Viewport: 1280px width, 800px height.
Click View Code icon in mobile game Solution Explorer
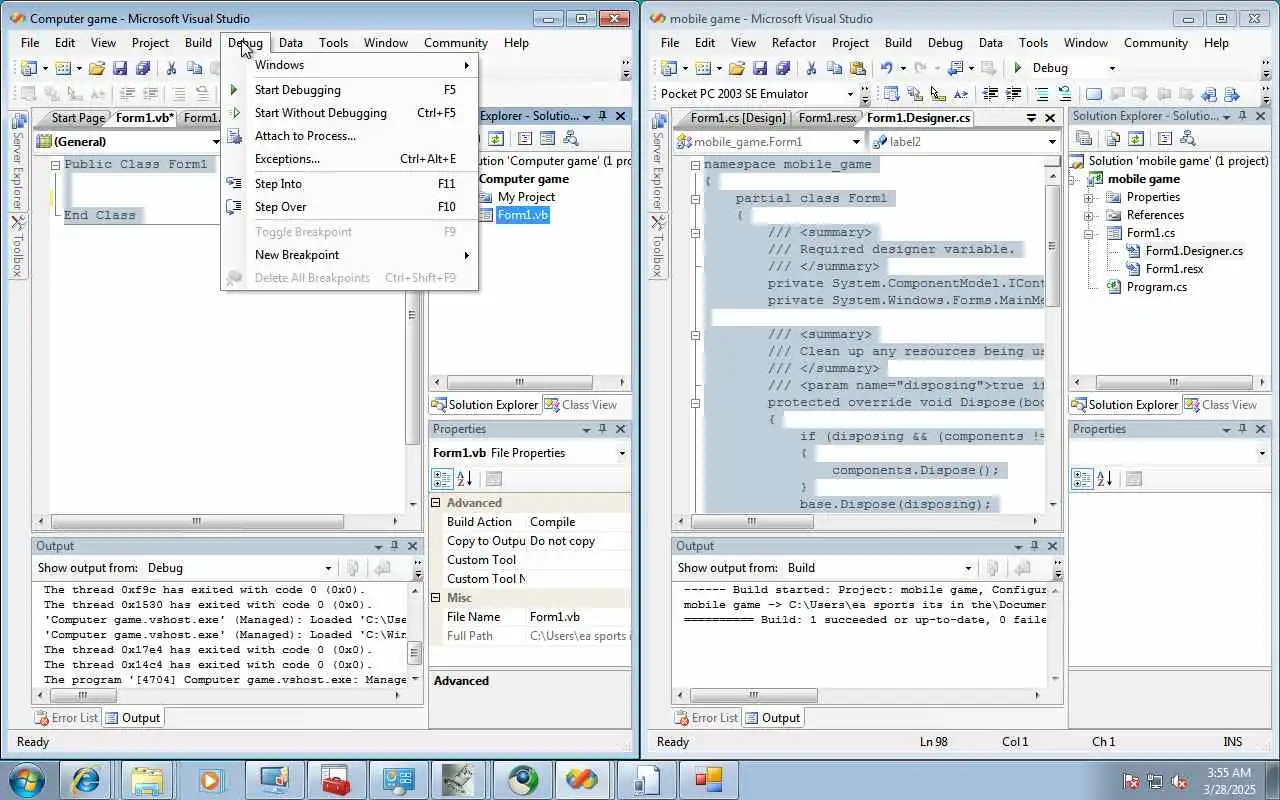click(1164, 139)
